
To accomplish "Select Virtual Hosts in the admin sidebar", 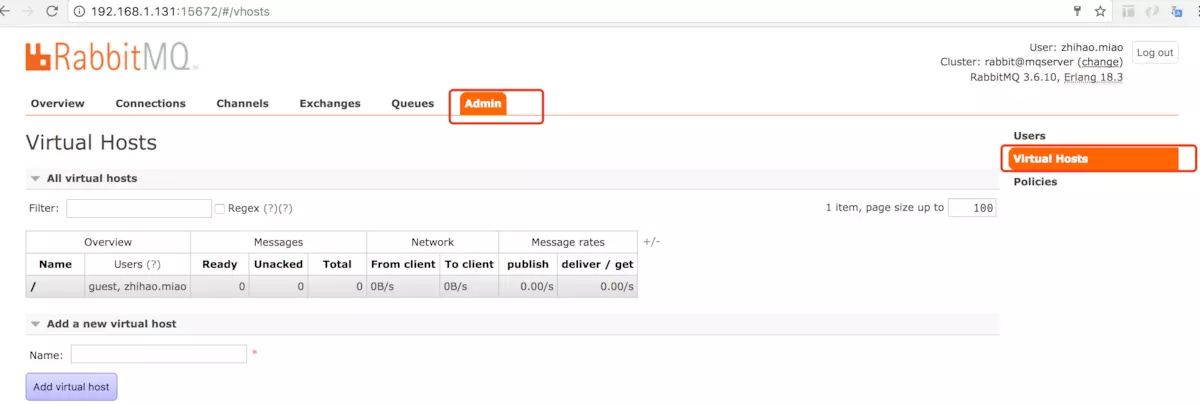I will (1094, 159).
